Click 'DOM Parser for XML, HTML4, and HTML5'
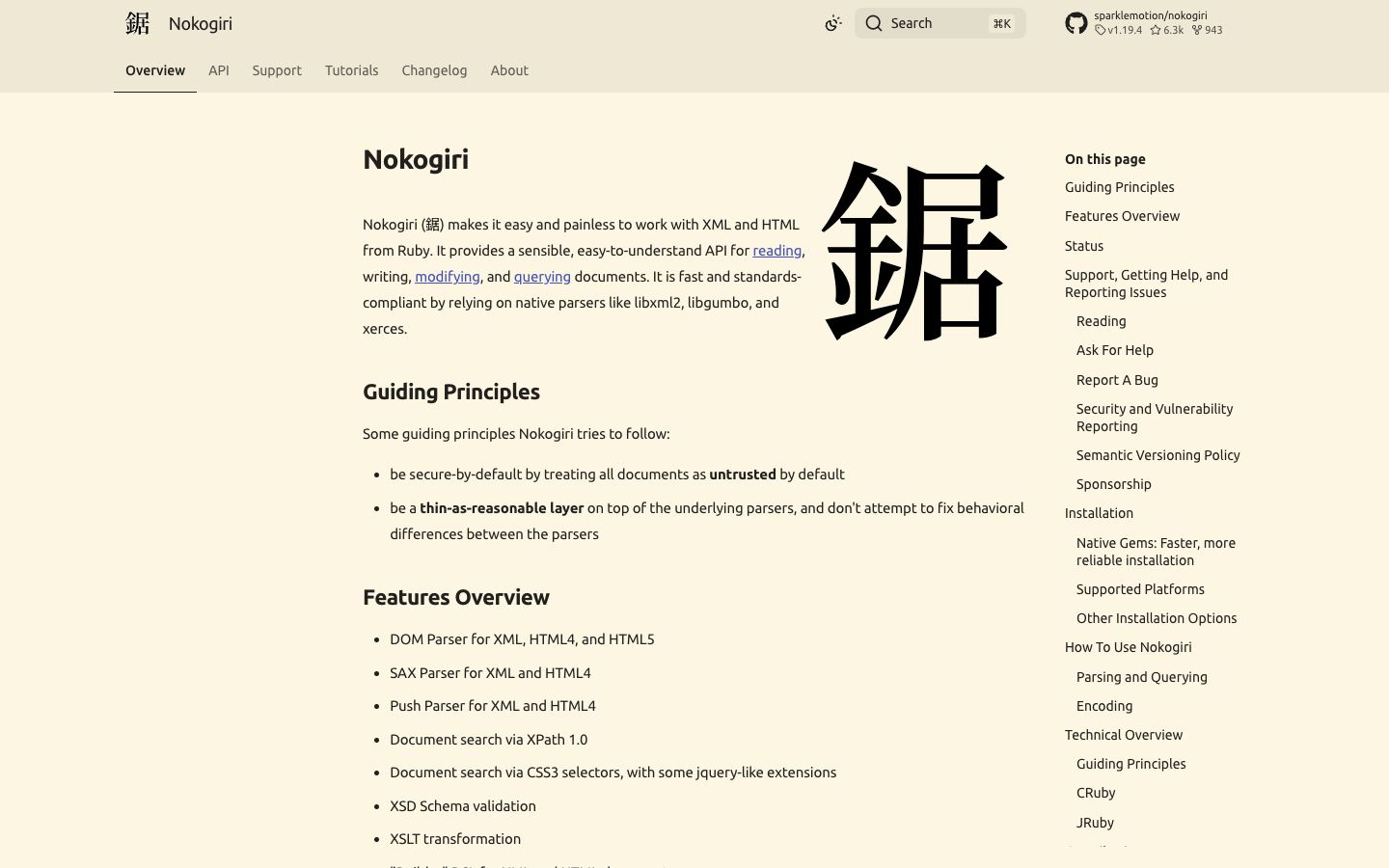Screen dimensions: 1389x868 pyautogui.click(x=522, y=639)
